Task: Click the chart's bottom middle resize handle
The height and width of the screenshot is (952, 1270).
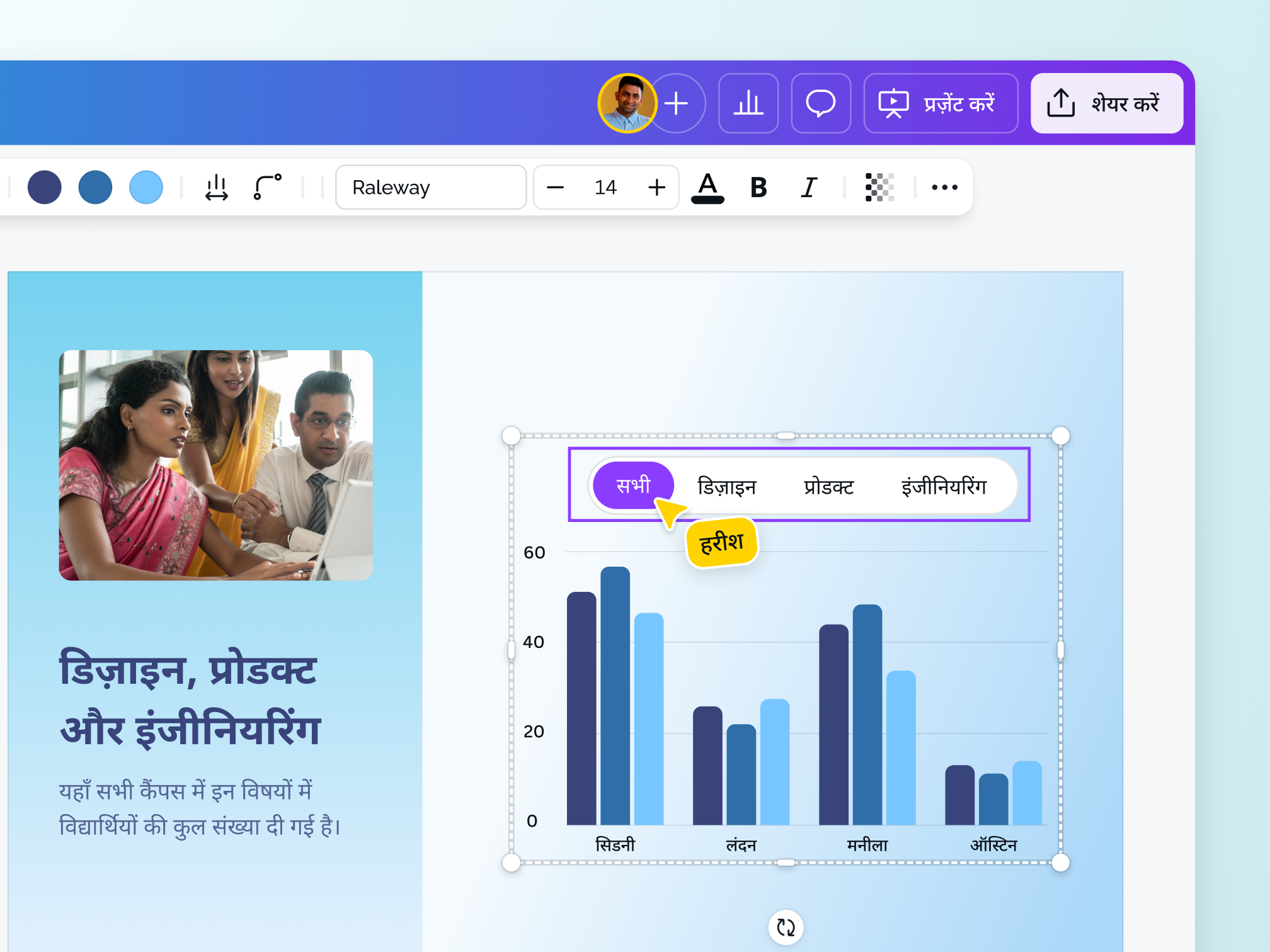Action: (786, 862)
